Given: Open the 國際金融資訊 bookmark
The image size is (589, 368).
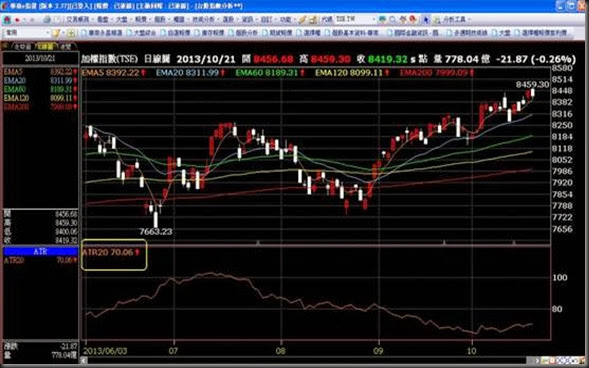Looking at the screenshot, I should (x=412, y=33).
